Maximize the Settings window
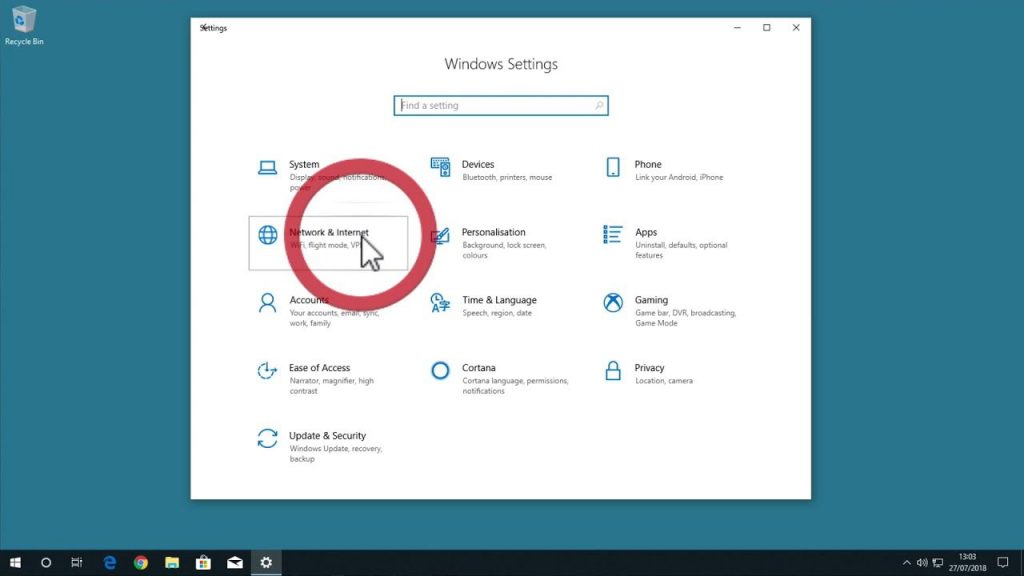This screenshot has height=576, width=1024. pos(767,27)
